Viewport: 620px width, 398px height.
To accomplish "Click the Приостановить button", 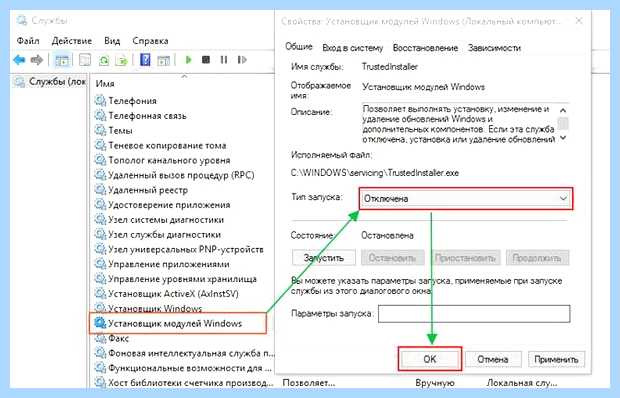I will 465,258.
